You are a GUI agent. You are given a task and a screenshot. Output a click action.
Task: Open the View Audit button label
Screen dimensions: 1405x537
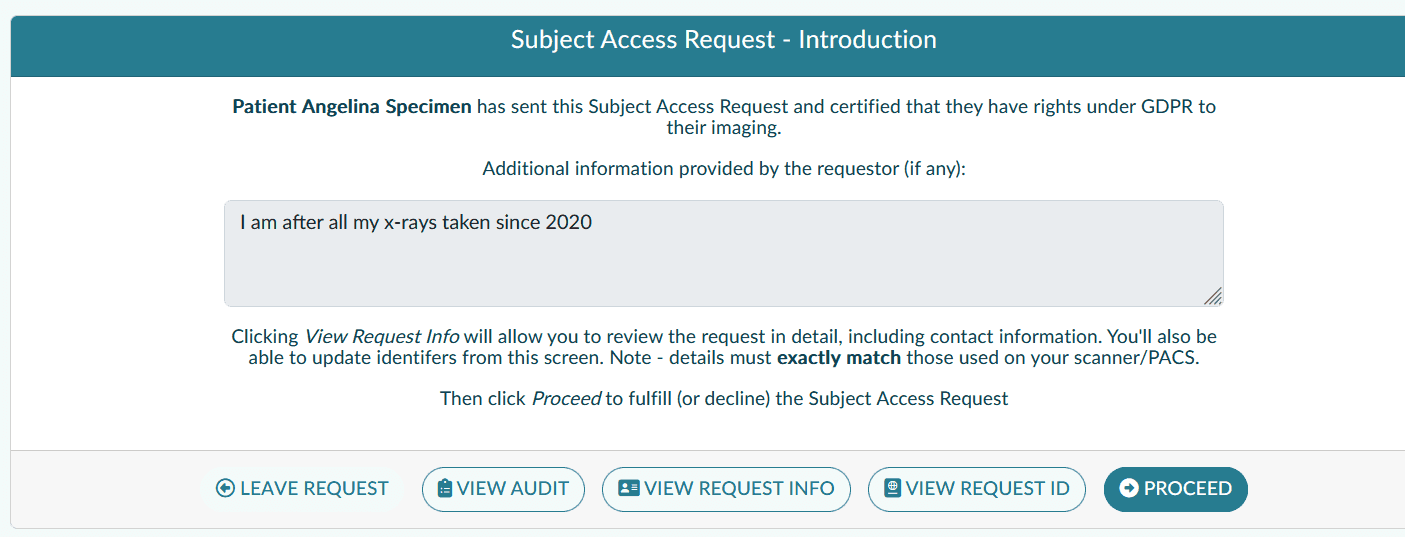point(513,488)
